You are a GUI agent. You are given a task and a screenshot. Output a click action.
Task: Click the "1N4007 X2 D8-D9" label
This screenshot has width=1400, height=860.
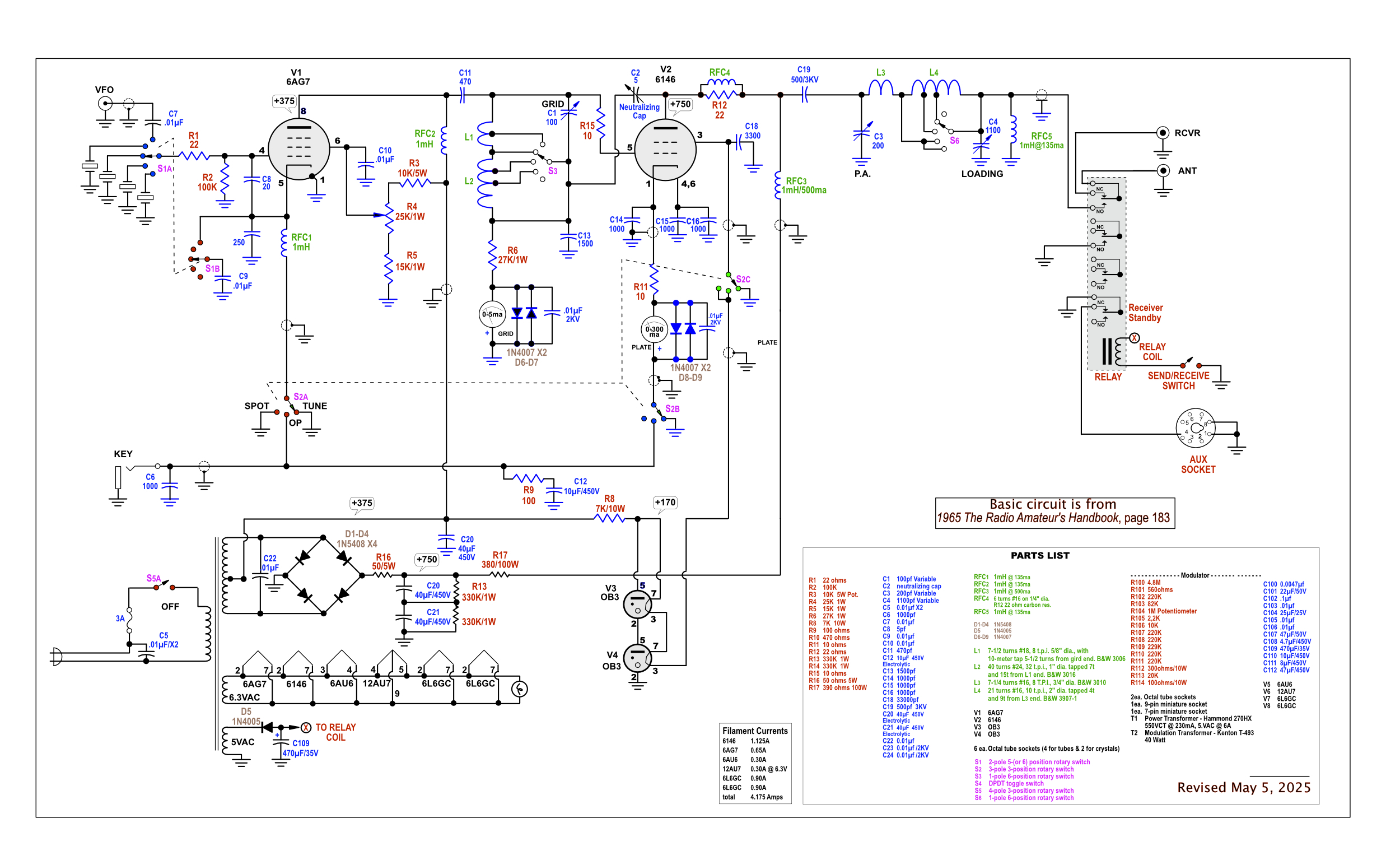pyautogui.click(x=690, y=373)
